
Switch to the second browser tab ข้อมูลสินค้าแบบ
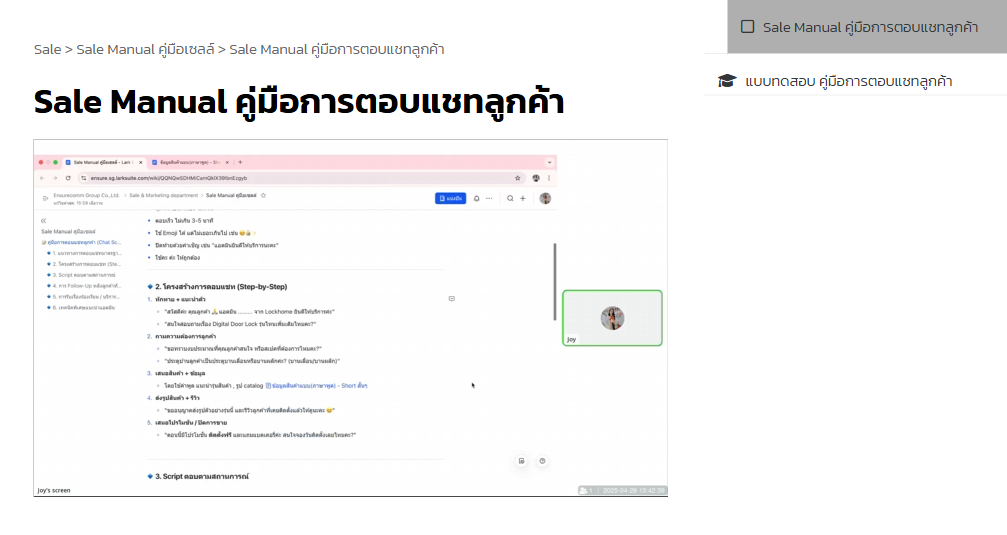tap(190, 162)
